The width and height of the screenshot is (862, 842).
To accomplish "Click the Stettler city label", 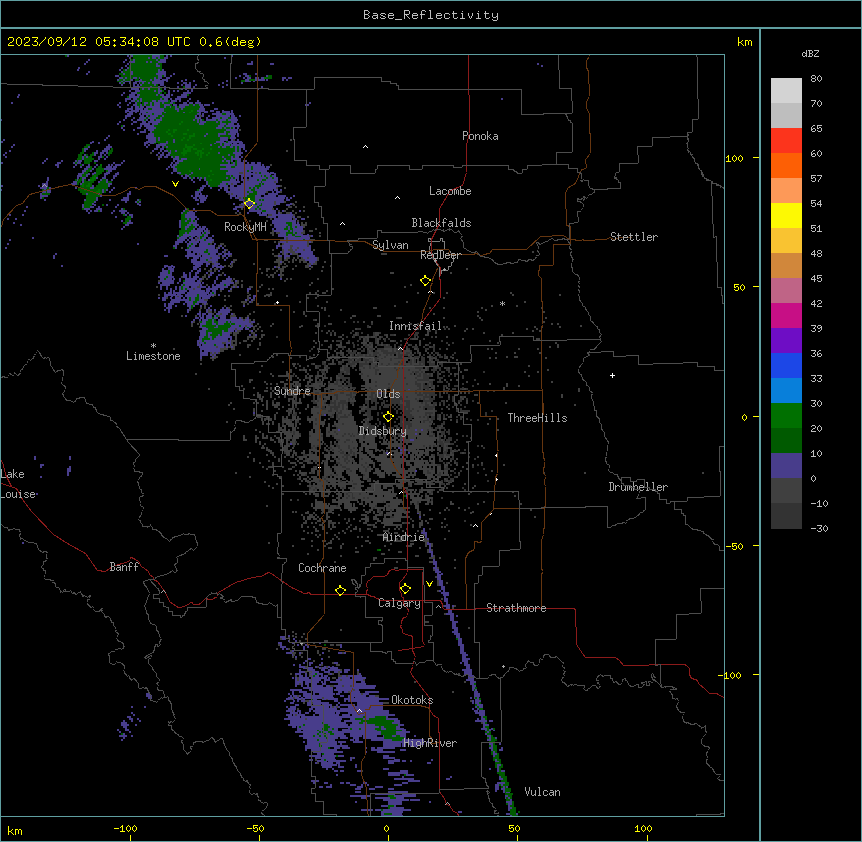I will (634, 237).
